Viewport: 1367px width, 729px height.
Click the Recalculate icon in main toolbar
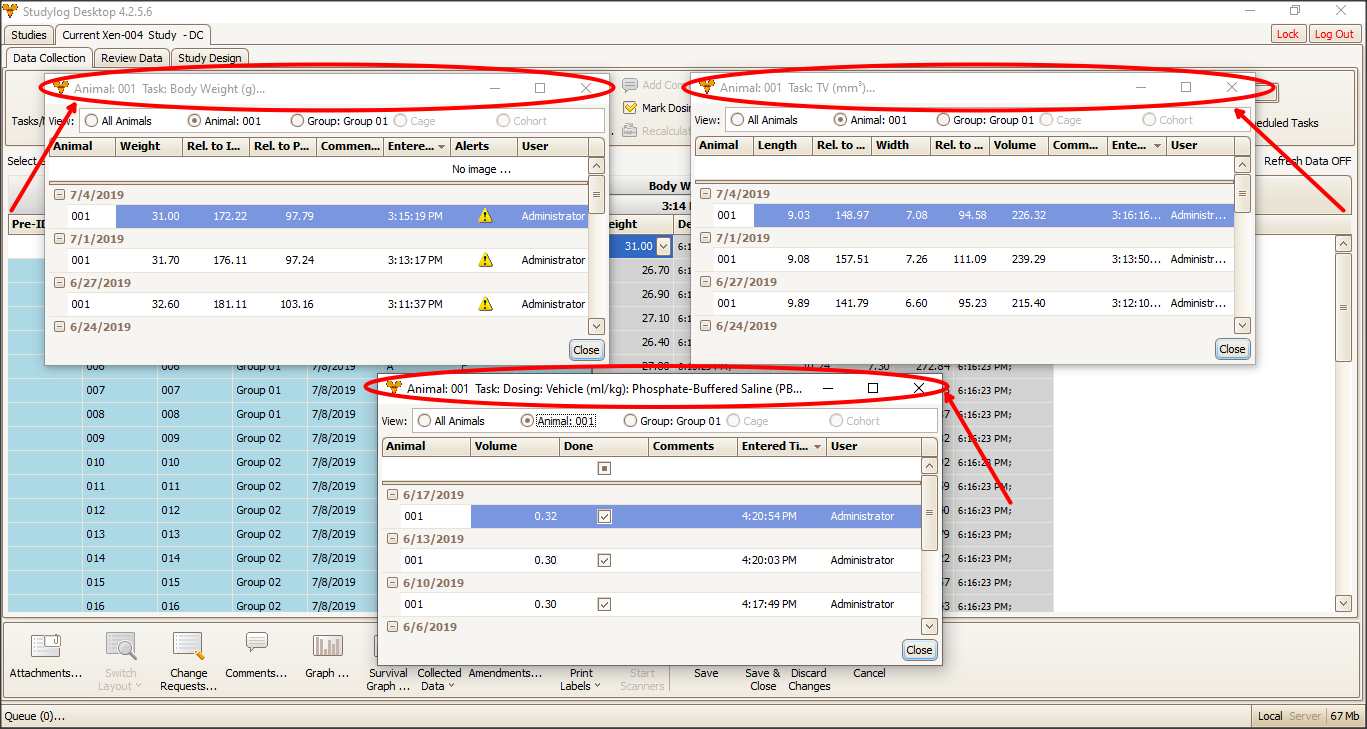pyautogui.click(x=630, y=130)
